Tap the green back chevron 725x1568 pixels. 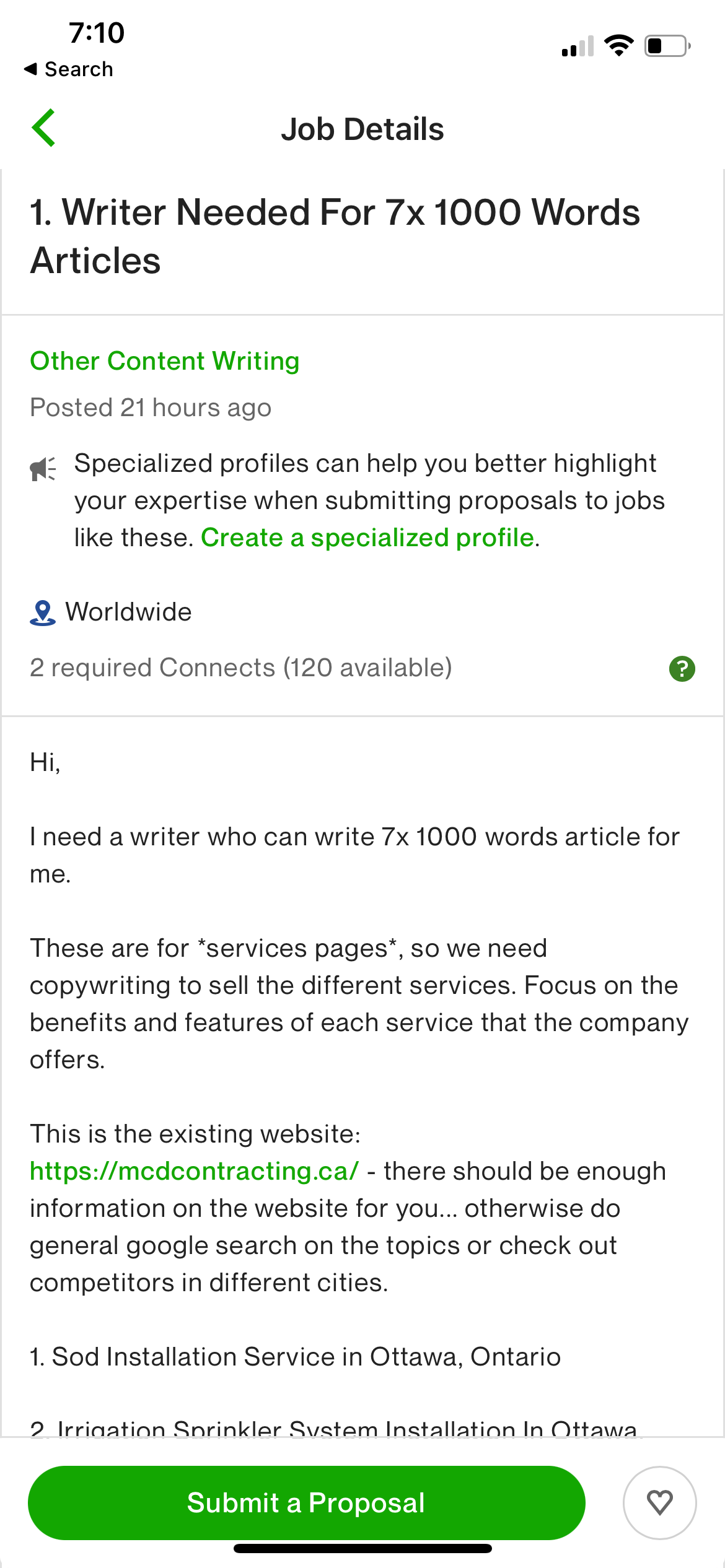click(x=43, y=128)
